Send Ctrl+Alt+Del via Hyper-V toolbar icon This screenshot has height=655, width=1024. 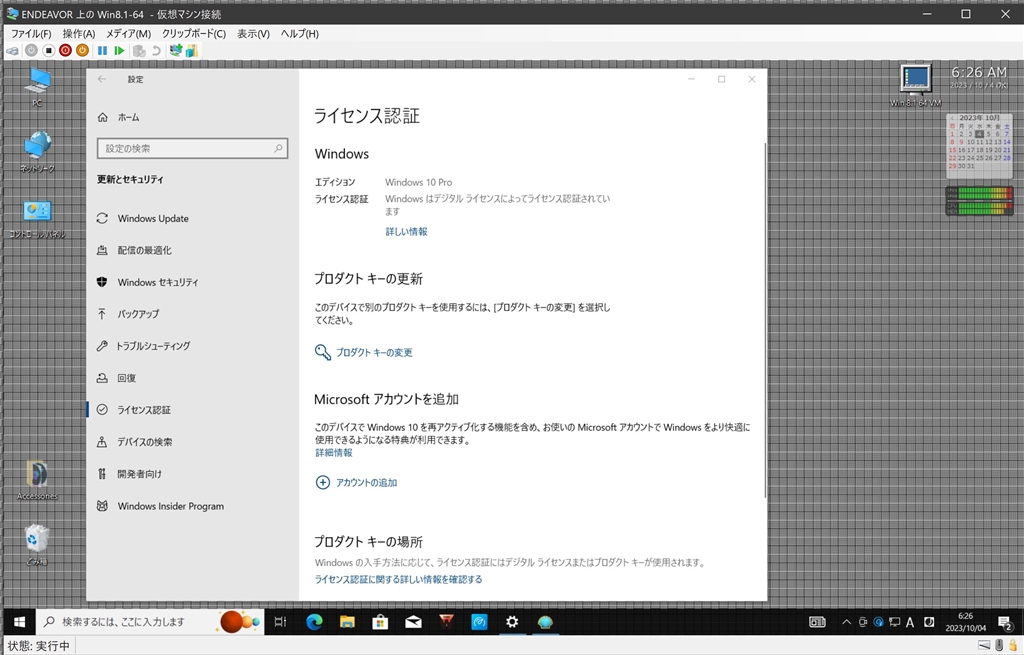click(12, 50)
